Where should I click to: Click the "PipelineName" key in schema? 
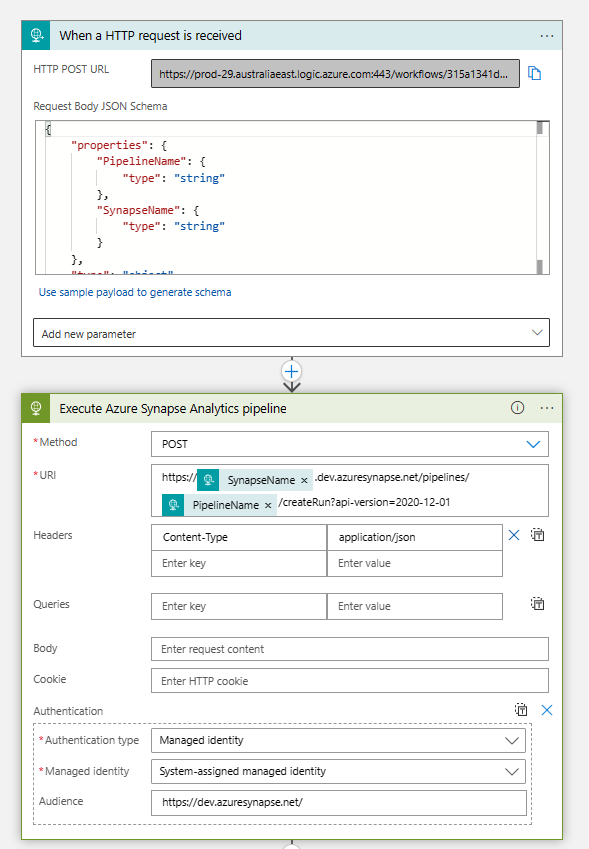point(142,161)
